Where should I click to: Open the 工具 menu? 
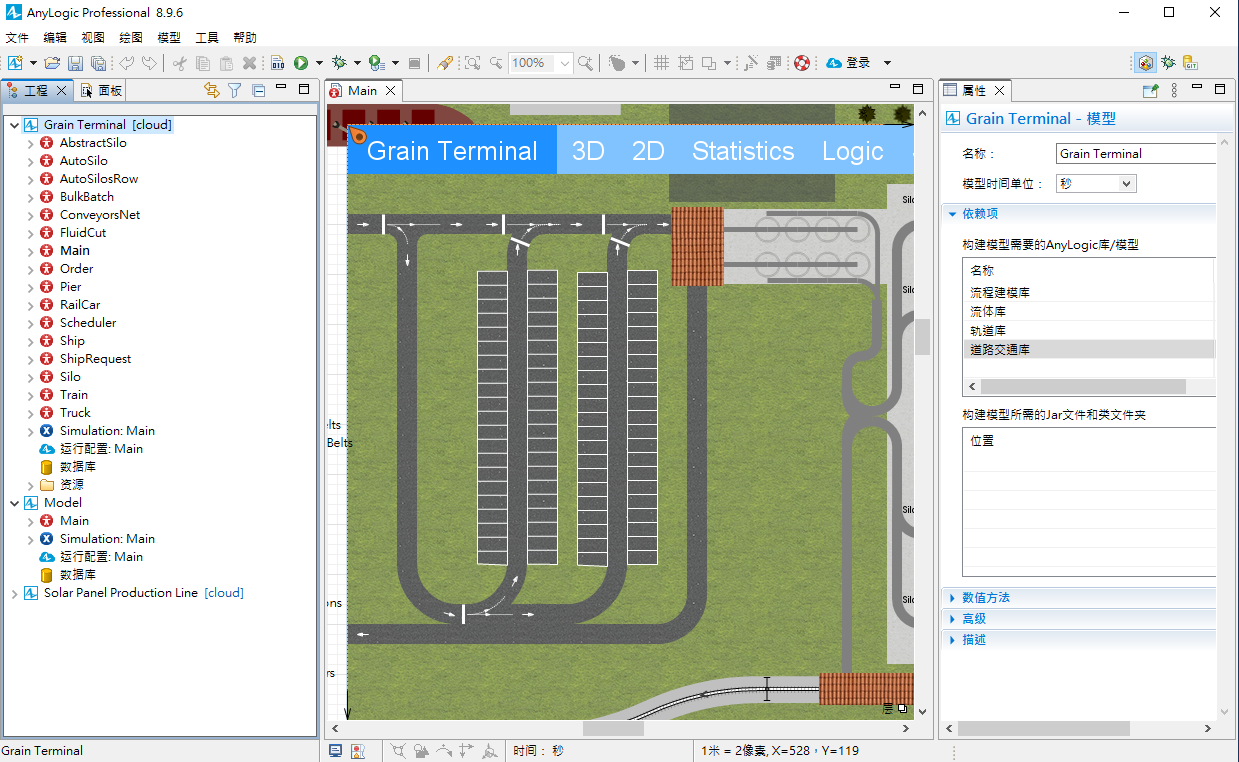point(207,38)
